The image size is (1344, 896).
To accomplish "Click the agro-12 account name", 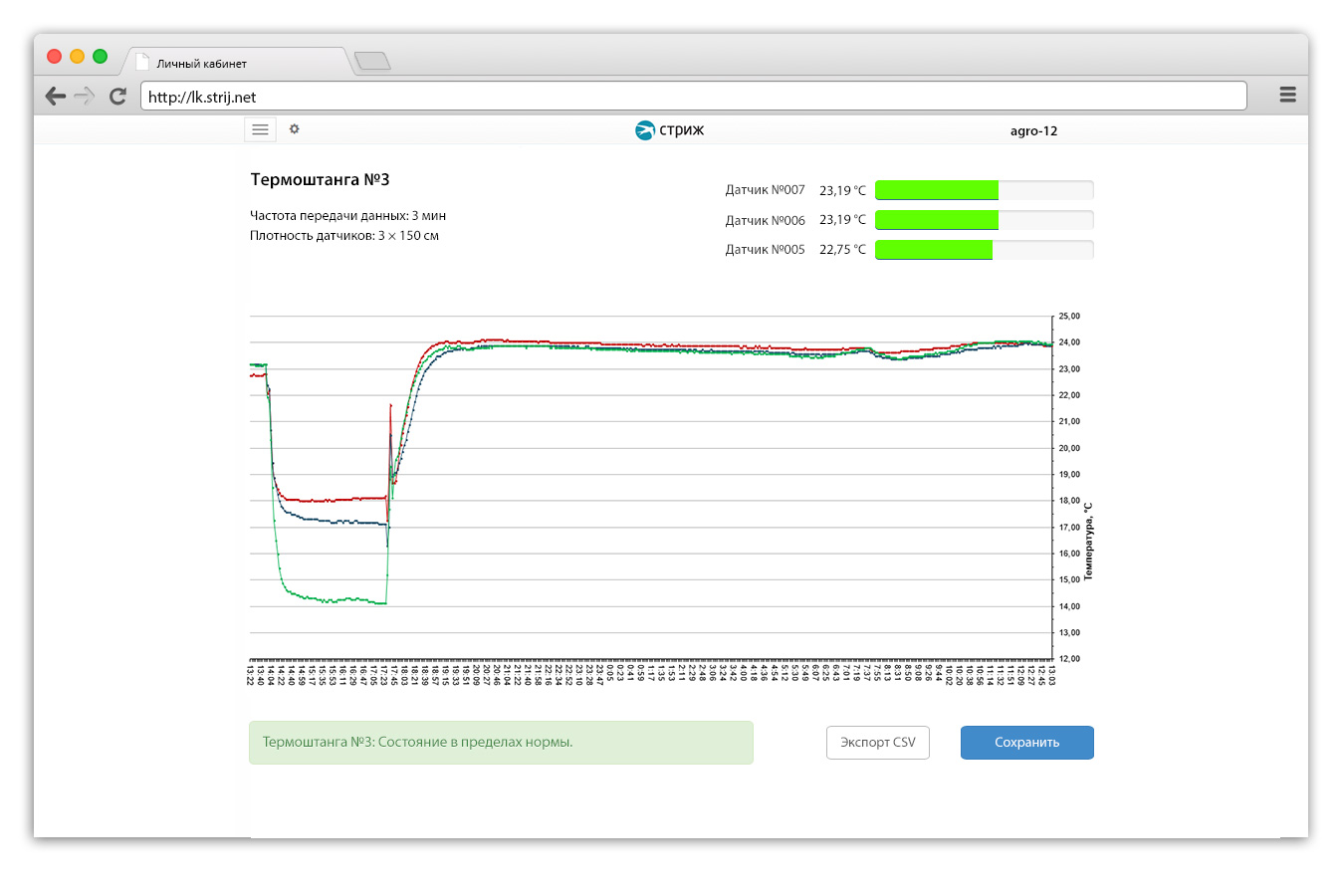I will tap(1033, 130).
